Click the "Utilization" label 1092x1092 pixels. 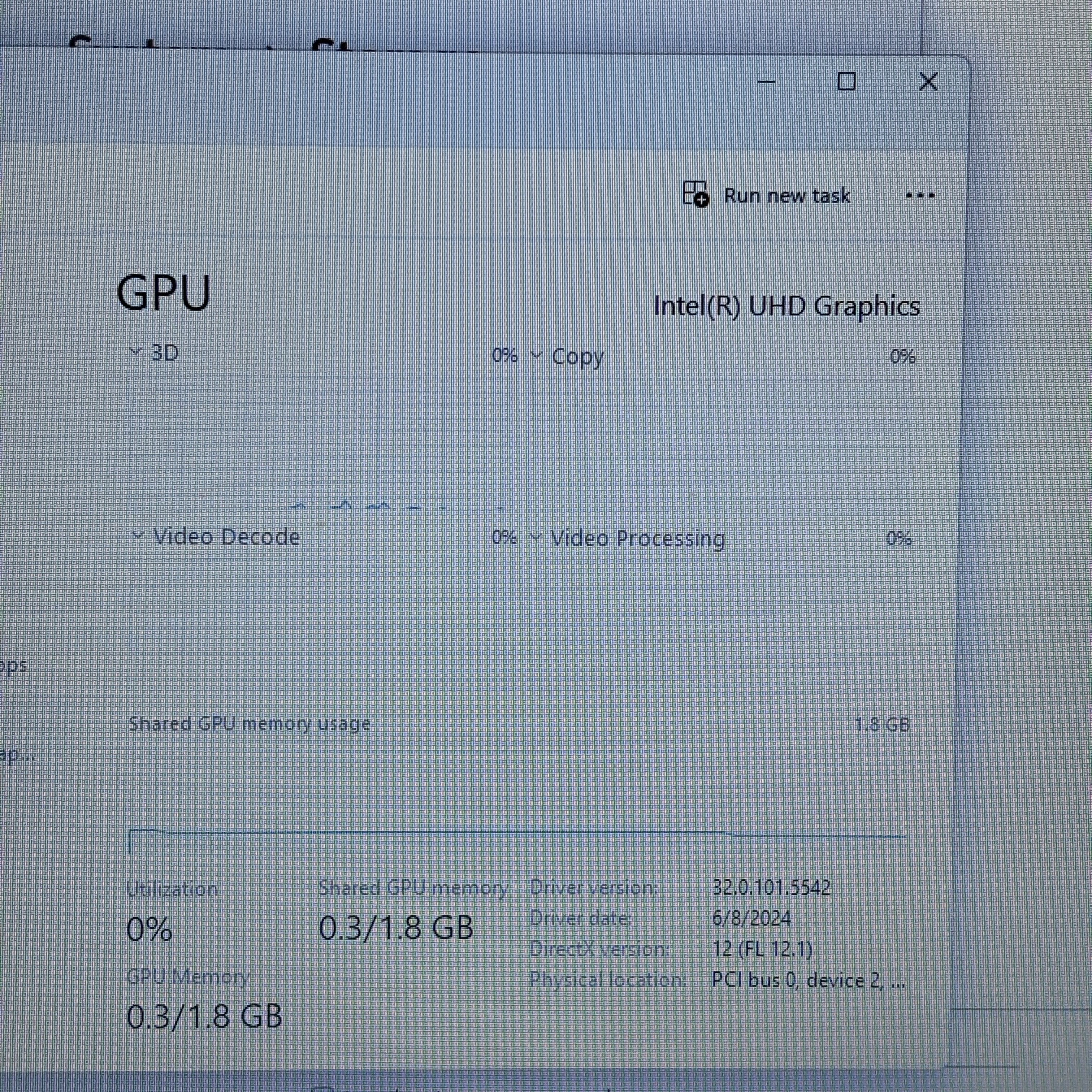point(172,889)
